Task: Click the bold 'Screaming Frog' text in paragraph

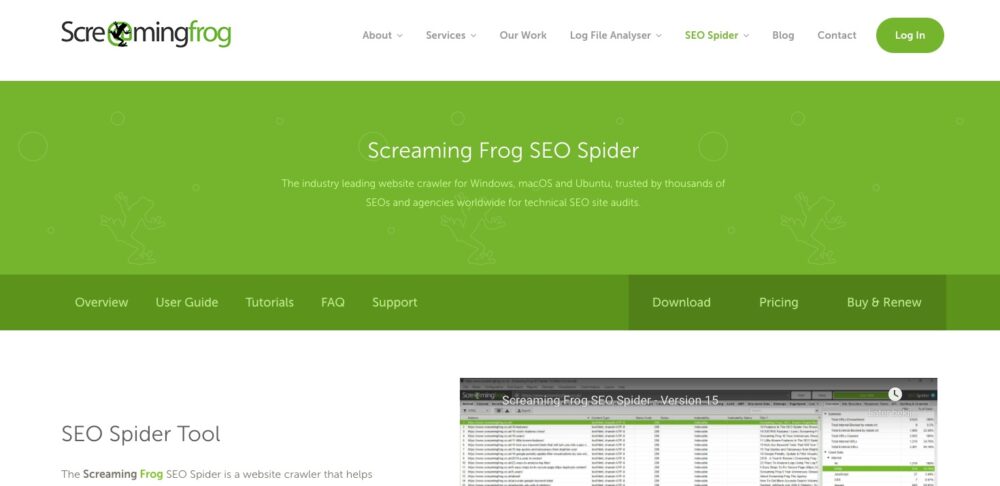Action: pos(122,475)
